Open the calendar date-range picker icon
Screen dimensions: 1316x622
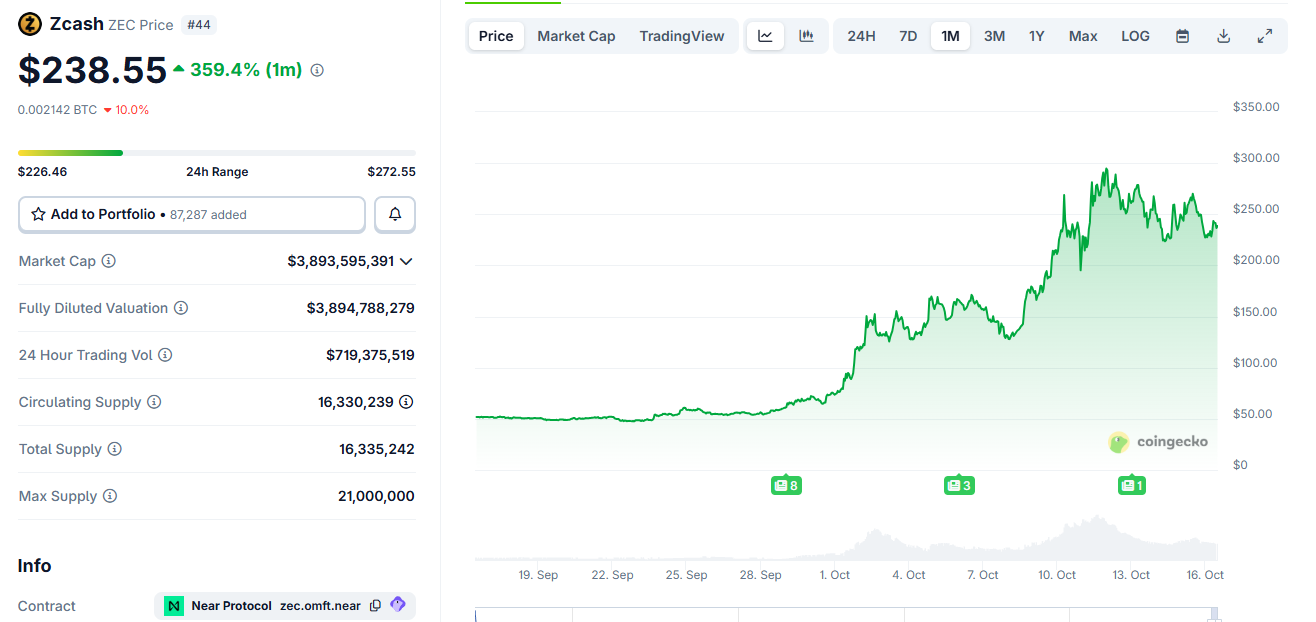tap(1182, 35)
